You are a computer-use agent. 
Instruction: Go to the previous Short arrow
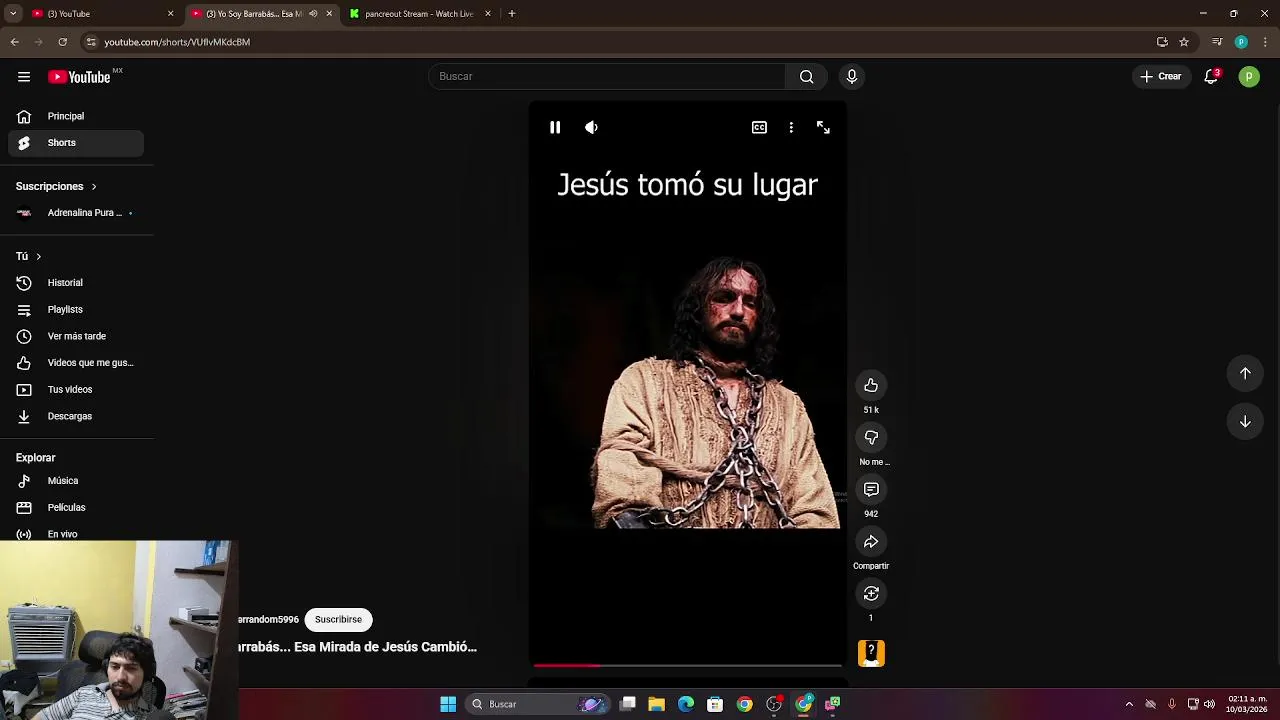point(1245,373)
